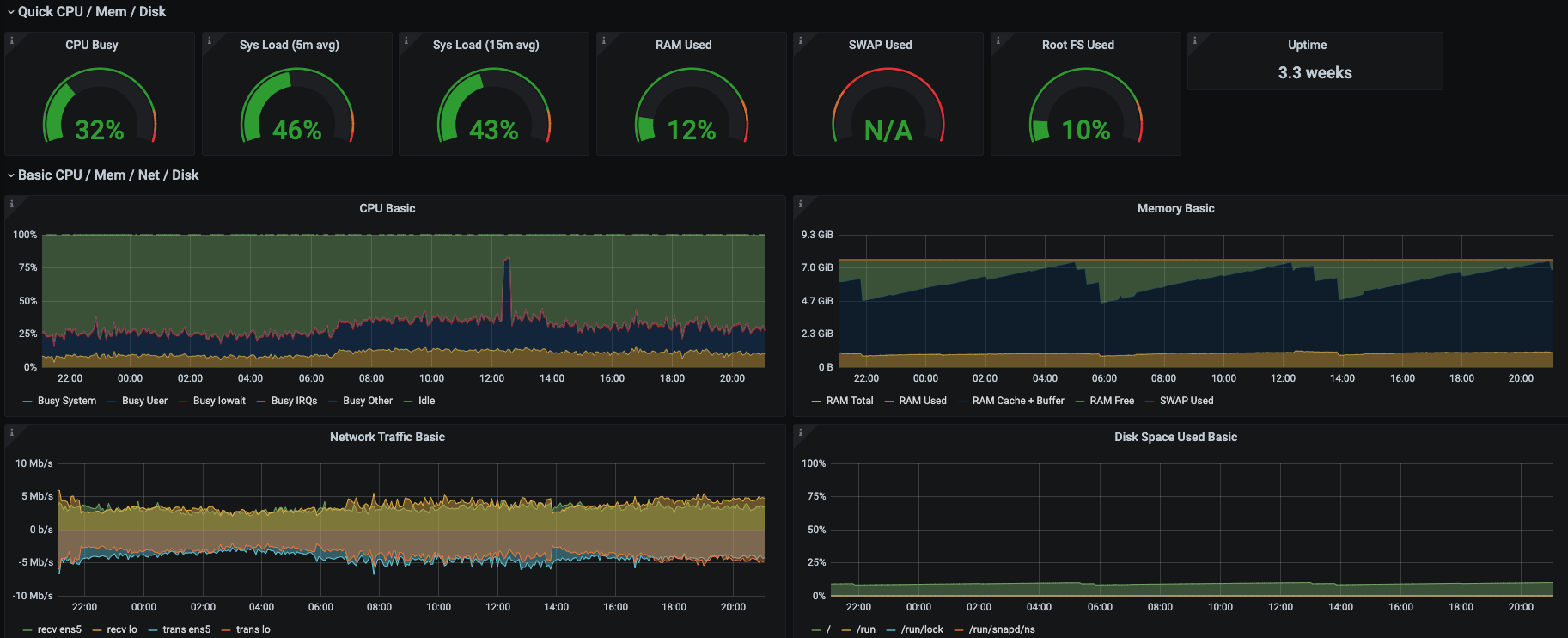Open the Root FS Used title menu
The image size is (1568, 638).
click(1078, 45)
